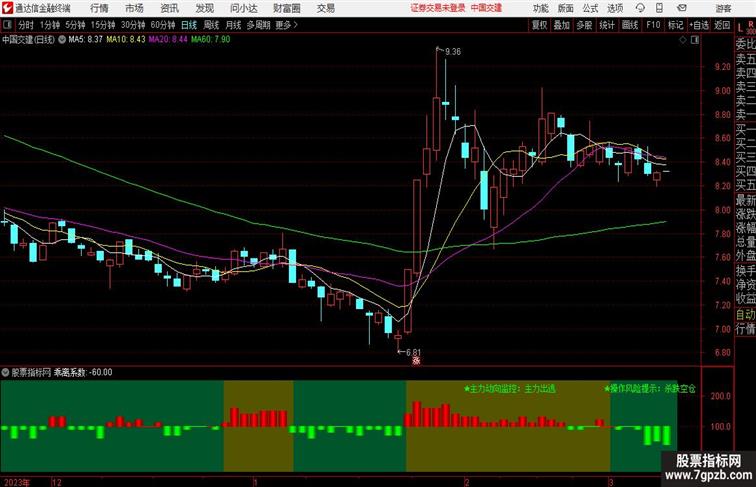Click the mobile phone icon
The width and height of the screenshot is (756, 487).
[659, 8]
